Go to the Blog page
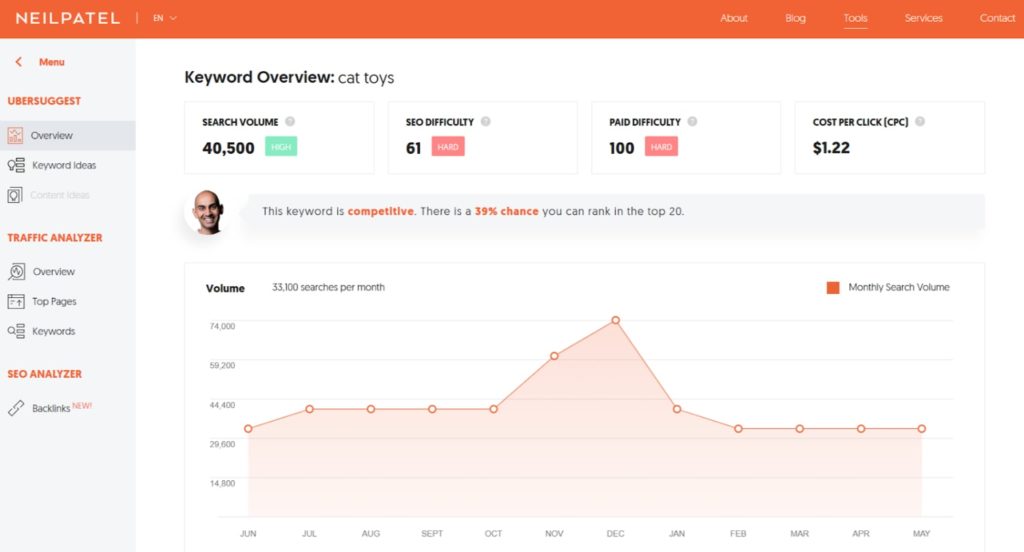1024x552 pixels. click(x=795, y=18)
